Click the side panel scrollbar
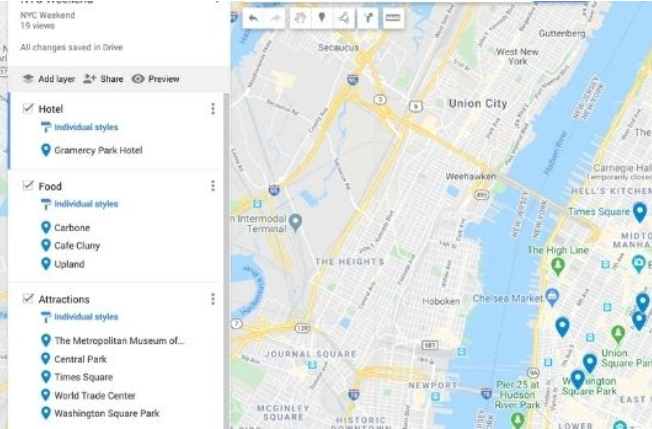Screen dimensions: 652x429 click(226, 261)
